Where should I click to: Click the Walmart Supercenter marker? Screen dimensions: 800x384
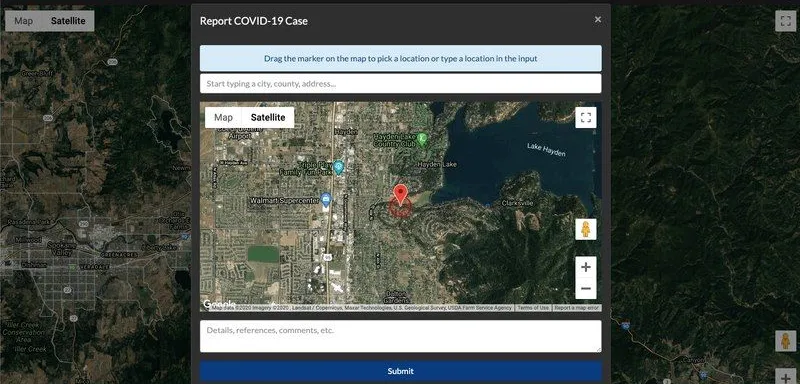pos(326,199)
